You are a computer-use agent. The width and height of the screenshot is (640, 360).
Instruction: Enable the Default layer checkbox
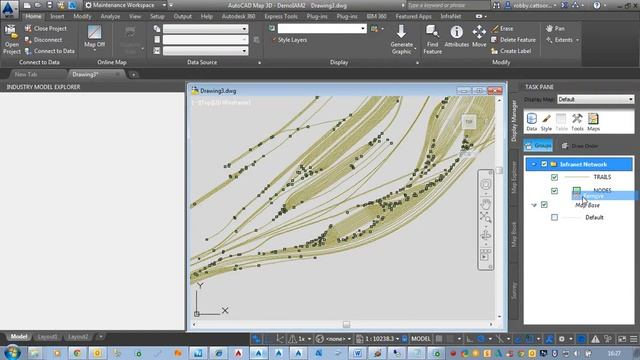click(x=554, y=217)
